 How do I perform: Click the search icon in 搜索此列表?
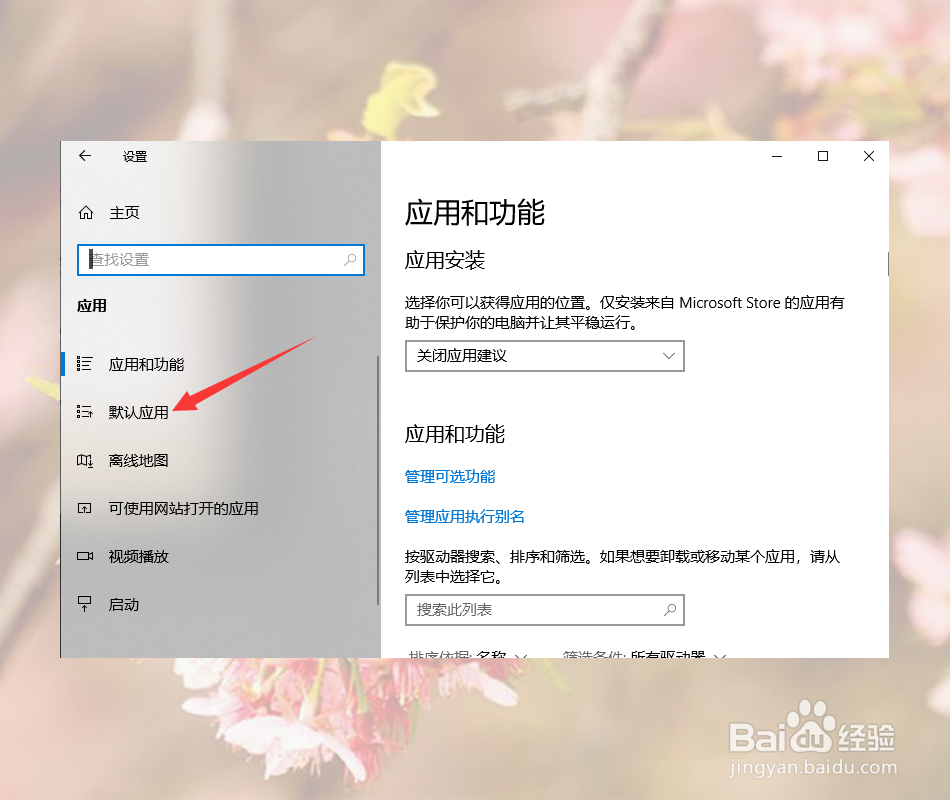pyautogui.click(x=672, y=610)
